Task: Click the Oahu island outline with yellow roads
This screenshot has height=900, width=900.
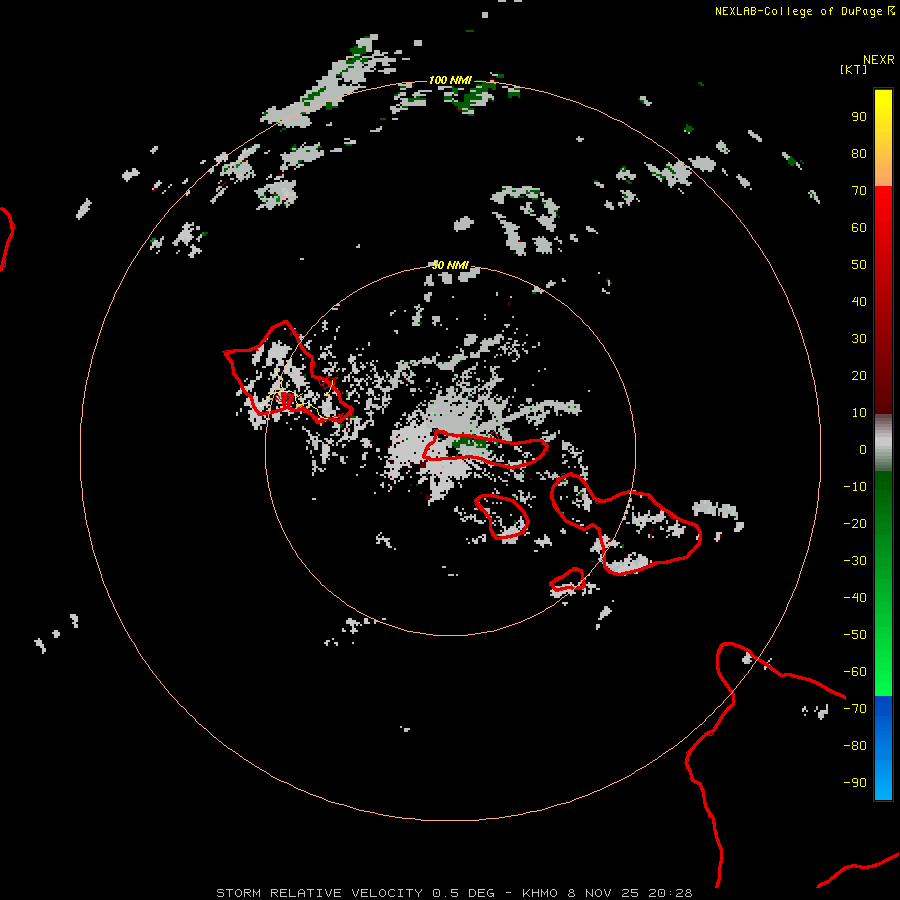Action: tap(286, 373)
